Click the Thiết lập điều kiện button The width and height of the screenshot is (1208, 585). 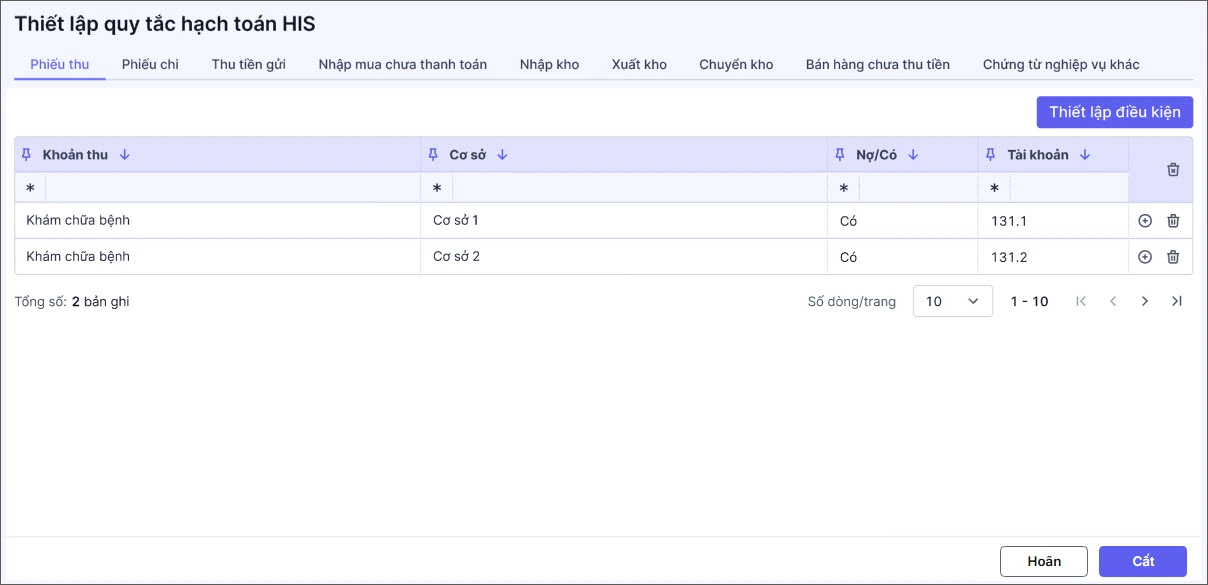(x=1114, y=112)
